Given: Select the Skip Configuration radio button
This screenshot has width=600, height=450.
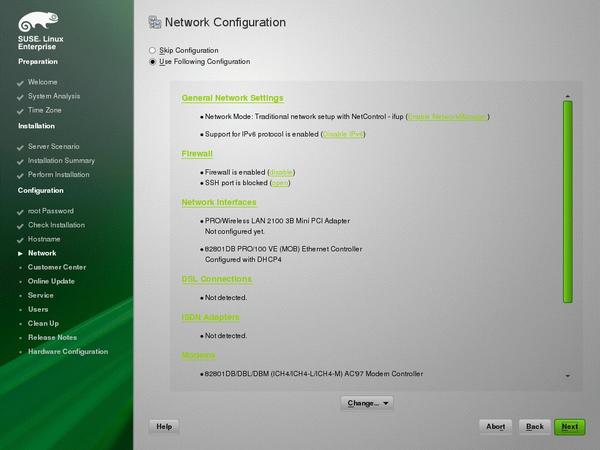Looking at the screenshot, I should pos(152,50).
